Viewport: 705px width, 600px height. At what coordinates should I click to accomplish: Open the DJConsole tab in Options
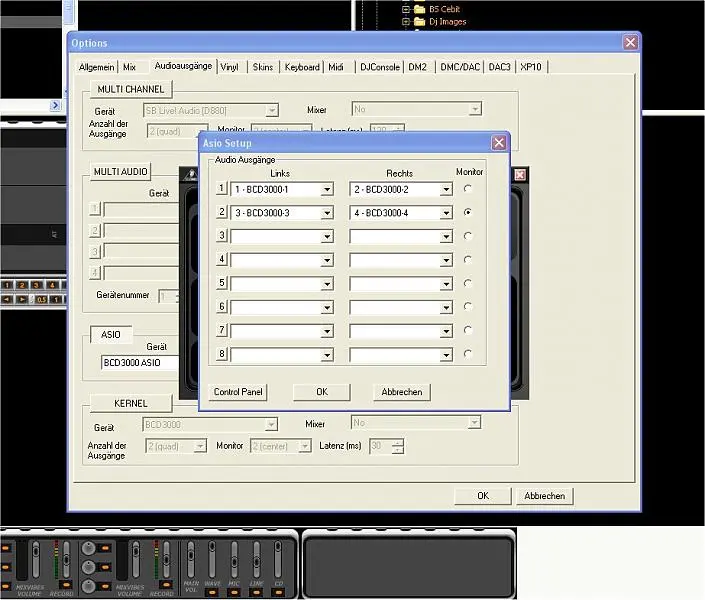pyautogui.click(x=379, y=67)
